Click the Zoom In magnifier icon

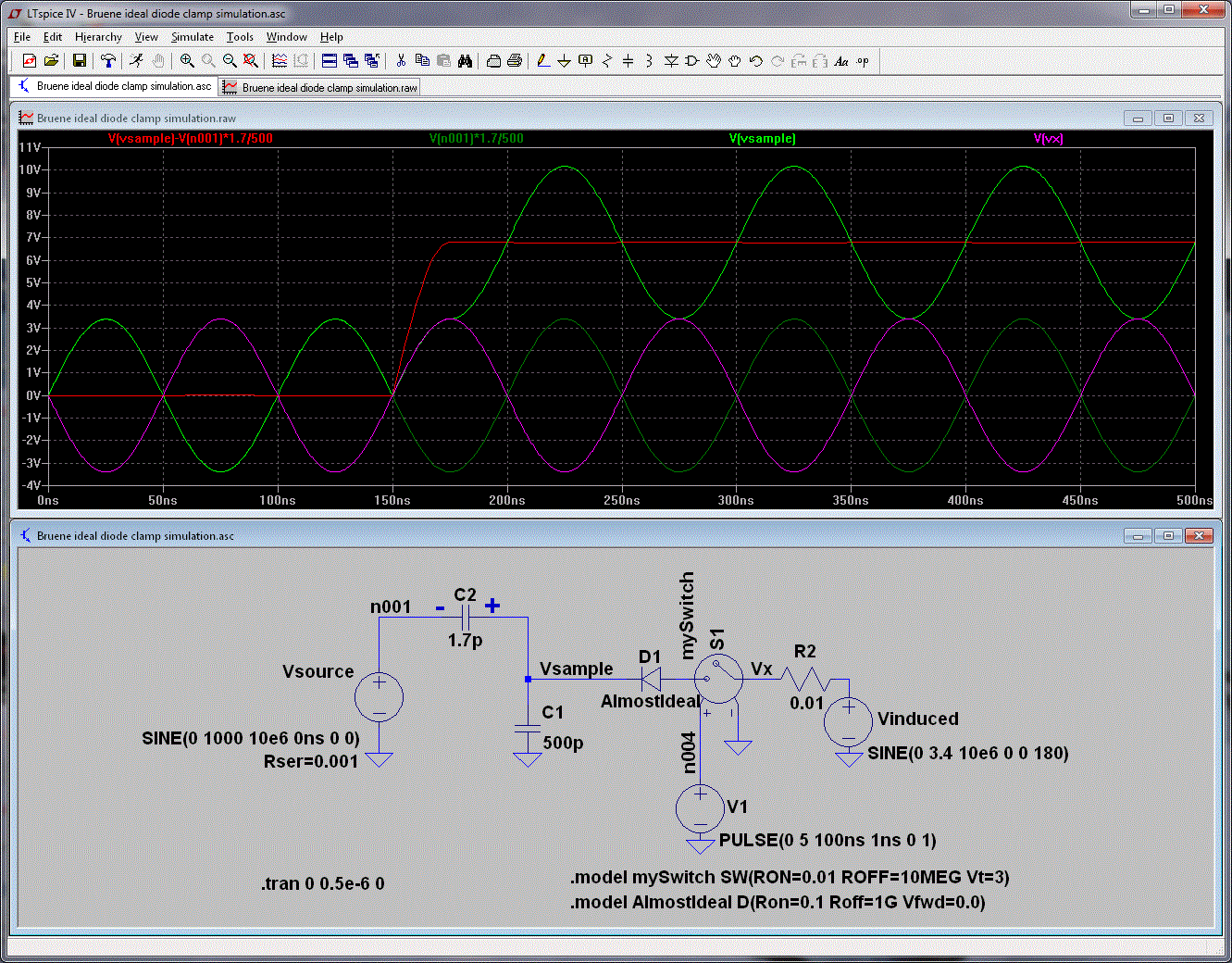click(x=187, y=61)
